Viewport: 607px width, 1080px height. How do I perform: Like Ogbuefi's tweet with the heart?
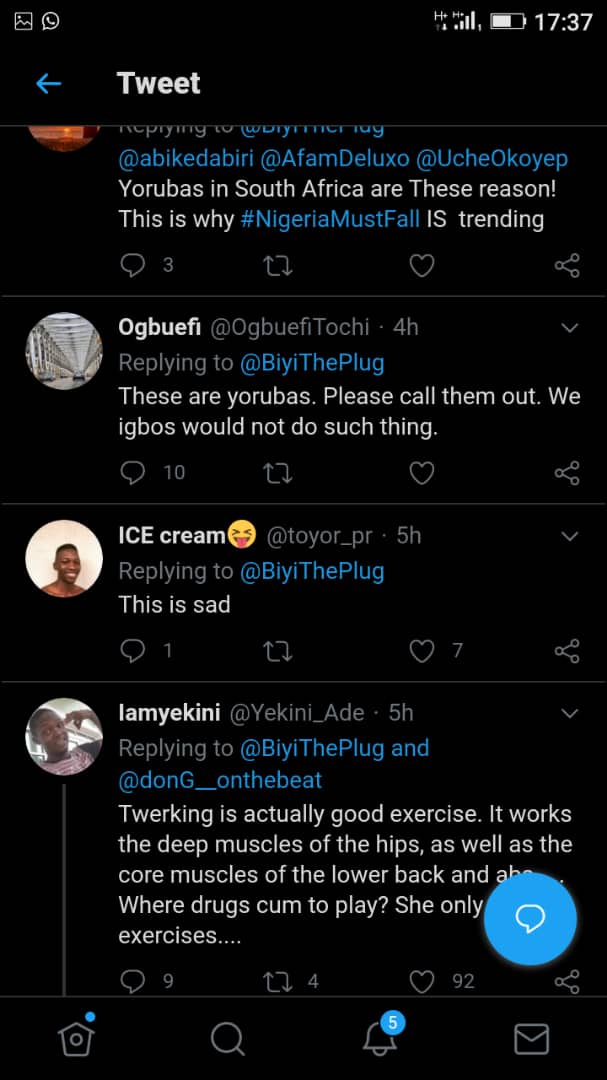pos(422,473)
